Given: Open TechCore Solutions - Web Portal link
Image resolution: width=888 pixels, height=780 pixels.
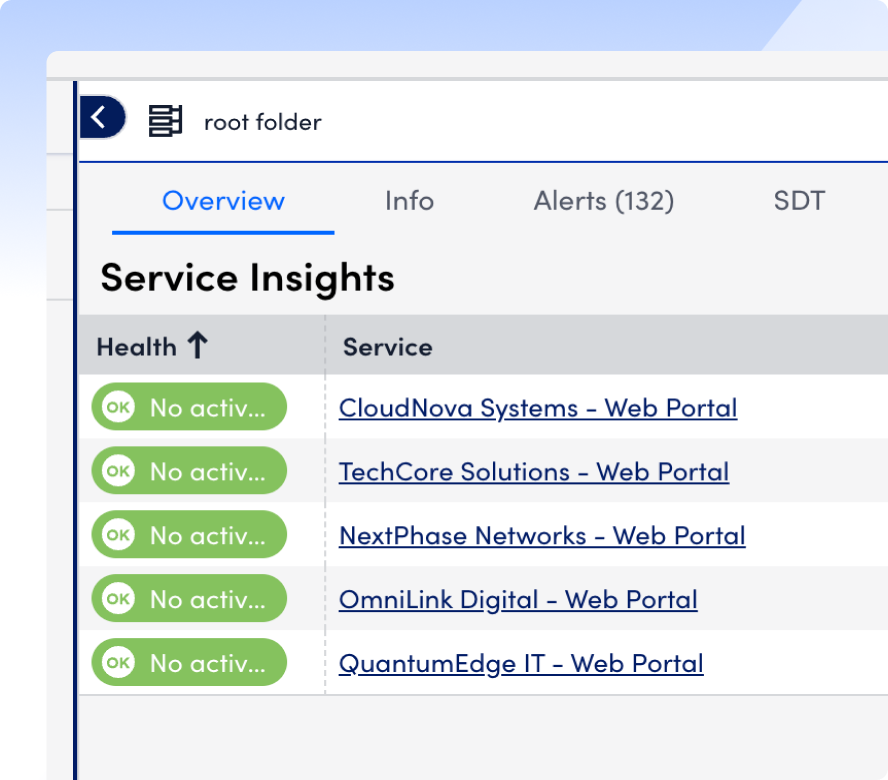Looking at the screenshot, I should click(x=534, y=472).
